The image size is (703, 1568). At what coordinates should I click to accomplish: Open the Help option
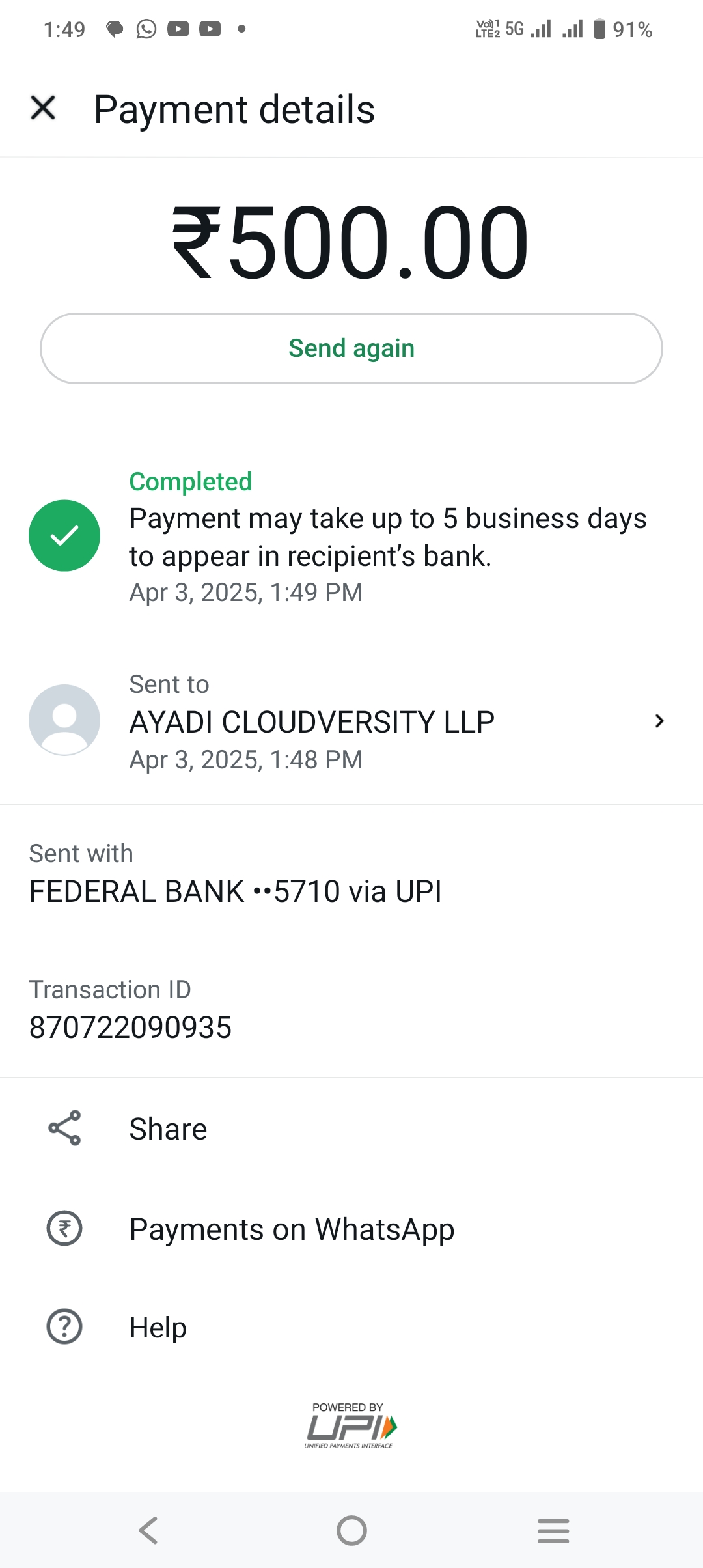158,1328
